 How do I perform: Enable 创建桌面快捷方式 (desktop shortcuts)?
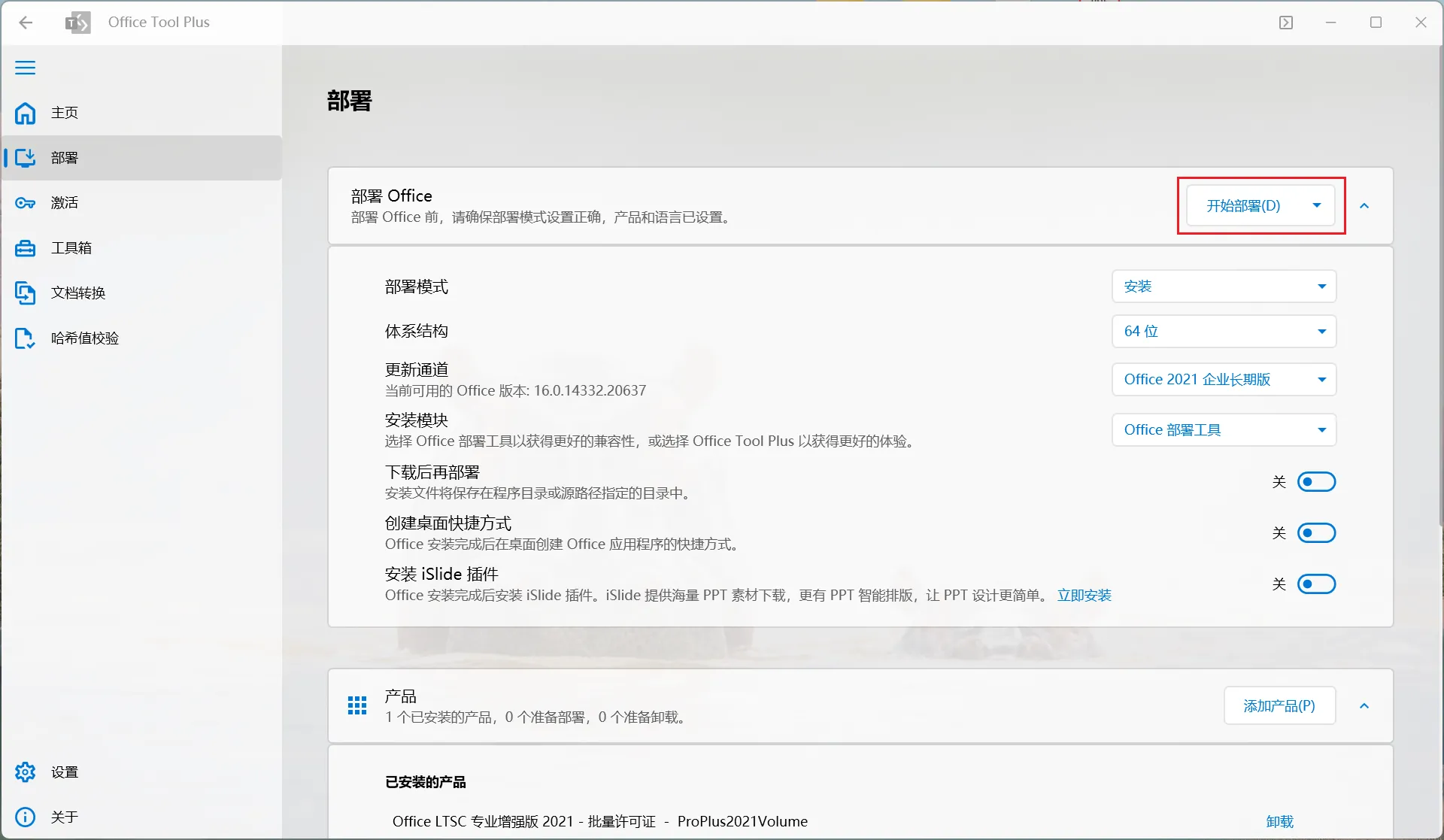pyautogui.click(x=1316, y=532)
